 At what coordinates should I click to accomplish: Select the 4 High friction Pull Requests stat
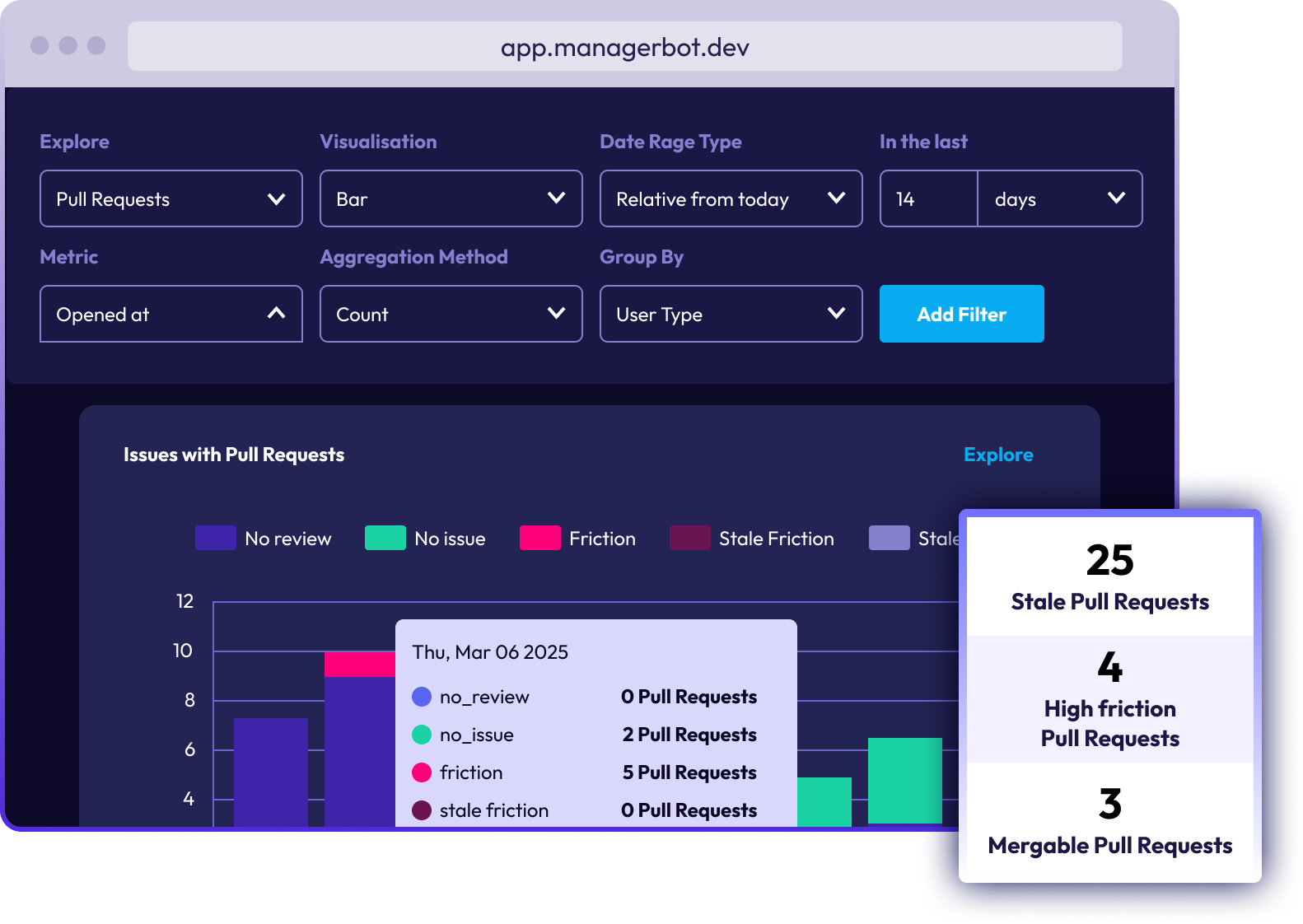pyautogui.click(x=1109, y=699)
